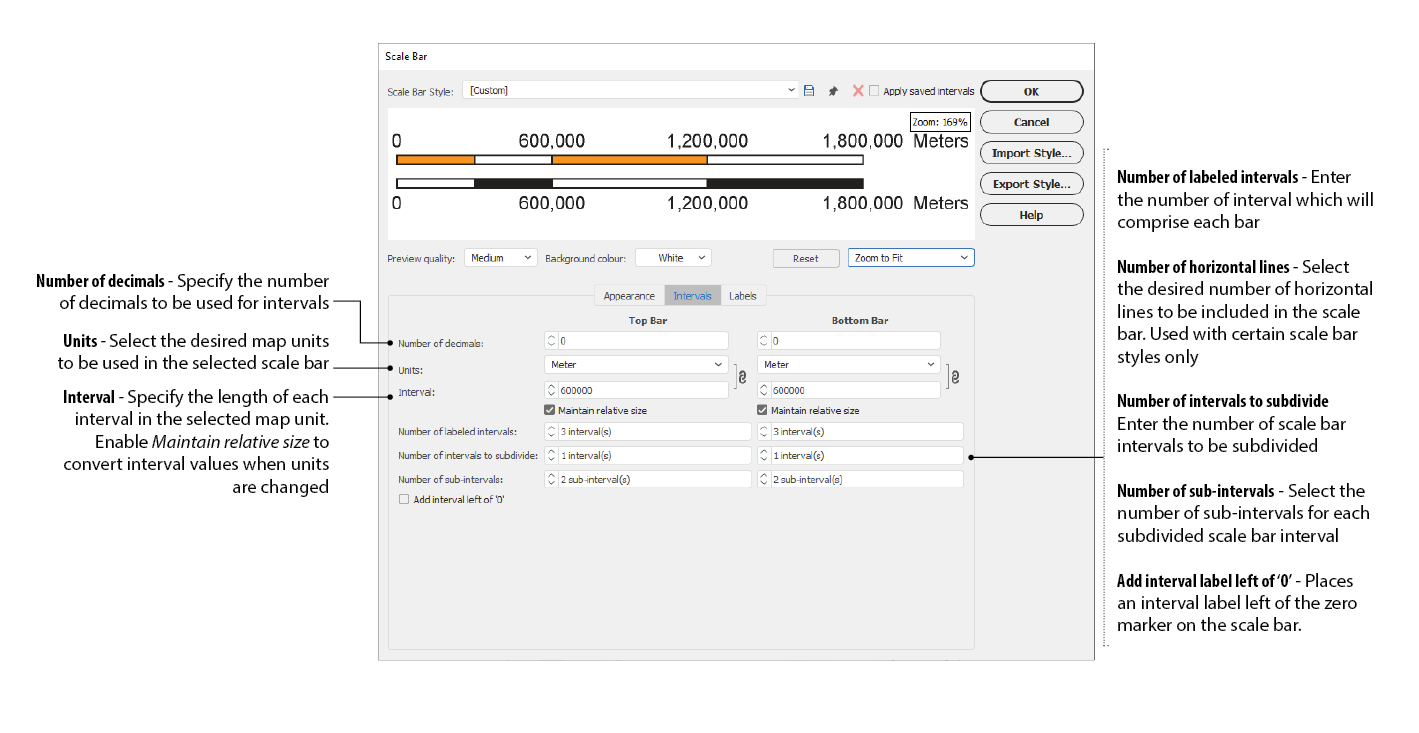
Task: Enable the Apply saved intervals checkbox
Action: coord(875,91)
